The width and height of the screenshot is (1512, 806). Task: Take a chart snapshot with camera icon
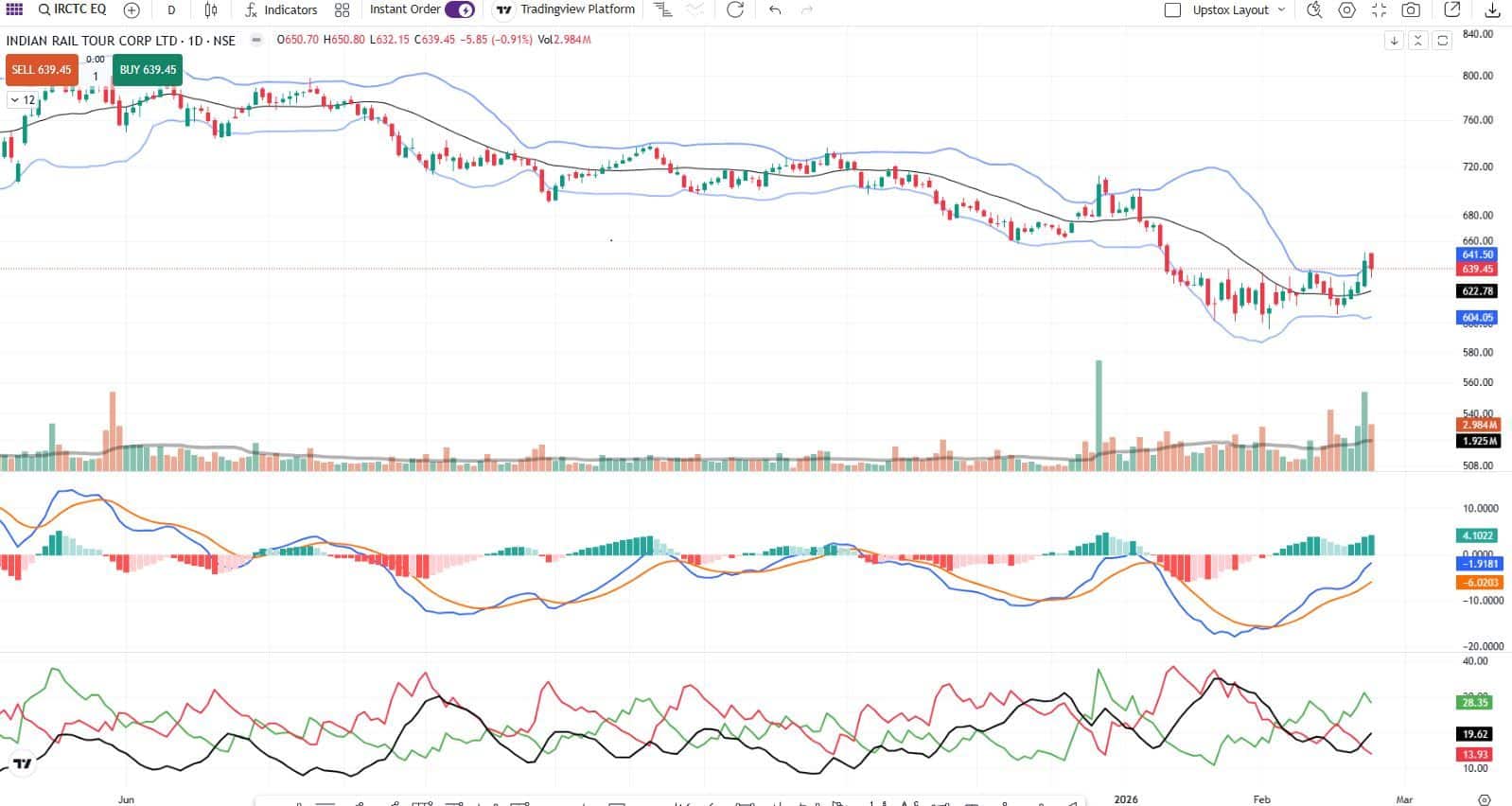[1411, 9]
